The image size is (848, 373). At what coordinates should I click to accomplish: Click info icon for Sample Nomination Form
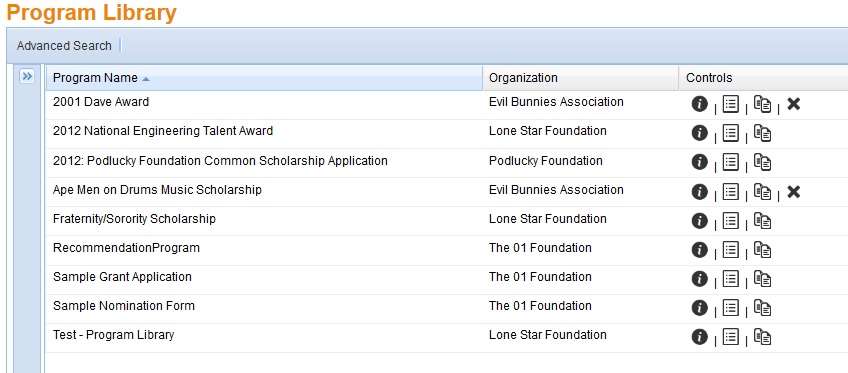pos(699,308)
